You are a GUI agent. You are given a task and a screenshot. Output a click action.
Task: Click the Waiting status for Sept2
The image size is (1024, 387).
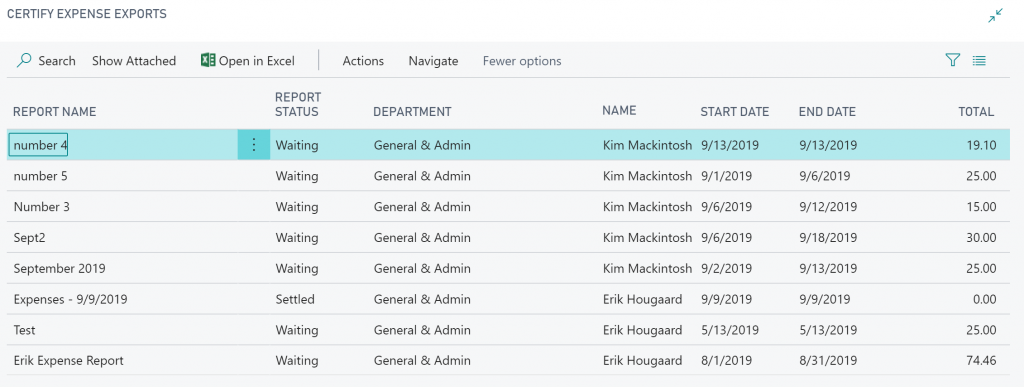pos(296,238)
